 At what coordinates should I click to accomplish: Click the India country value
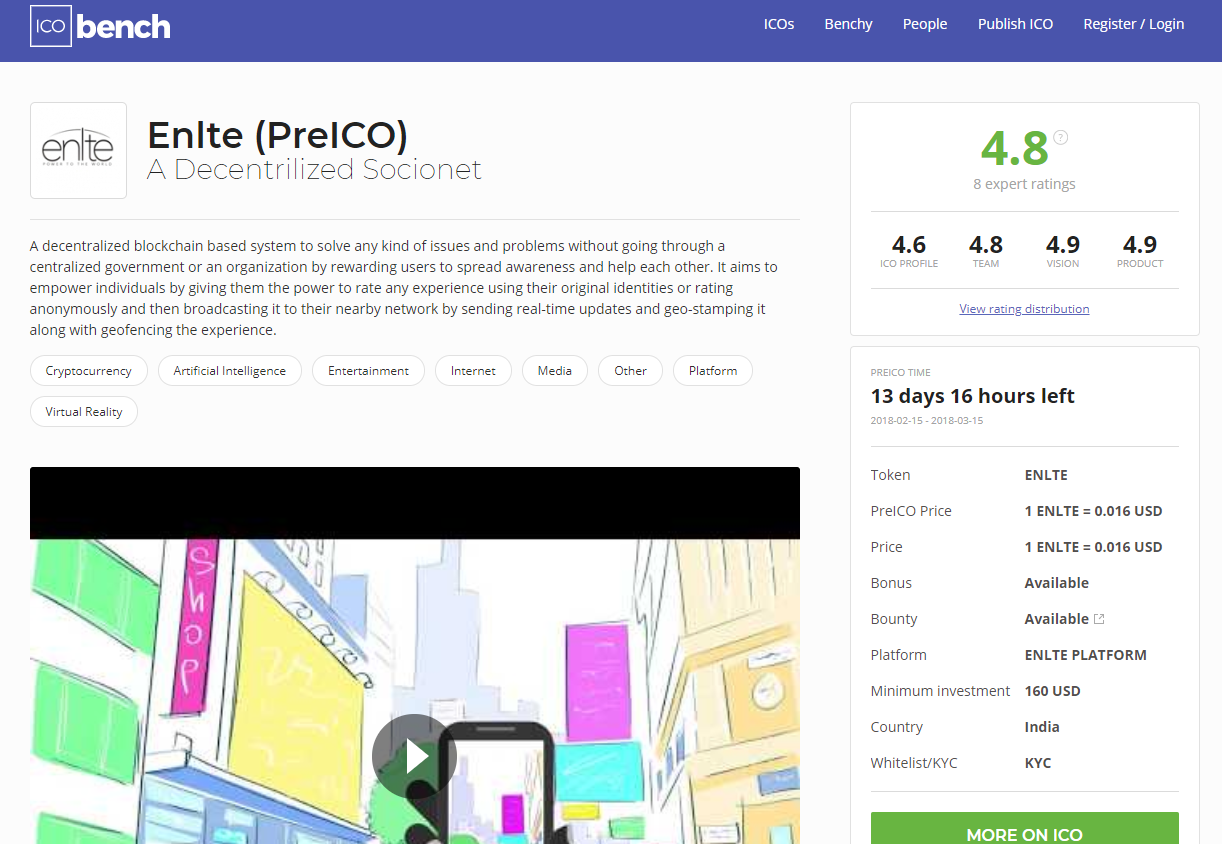tap(1042, 727)
